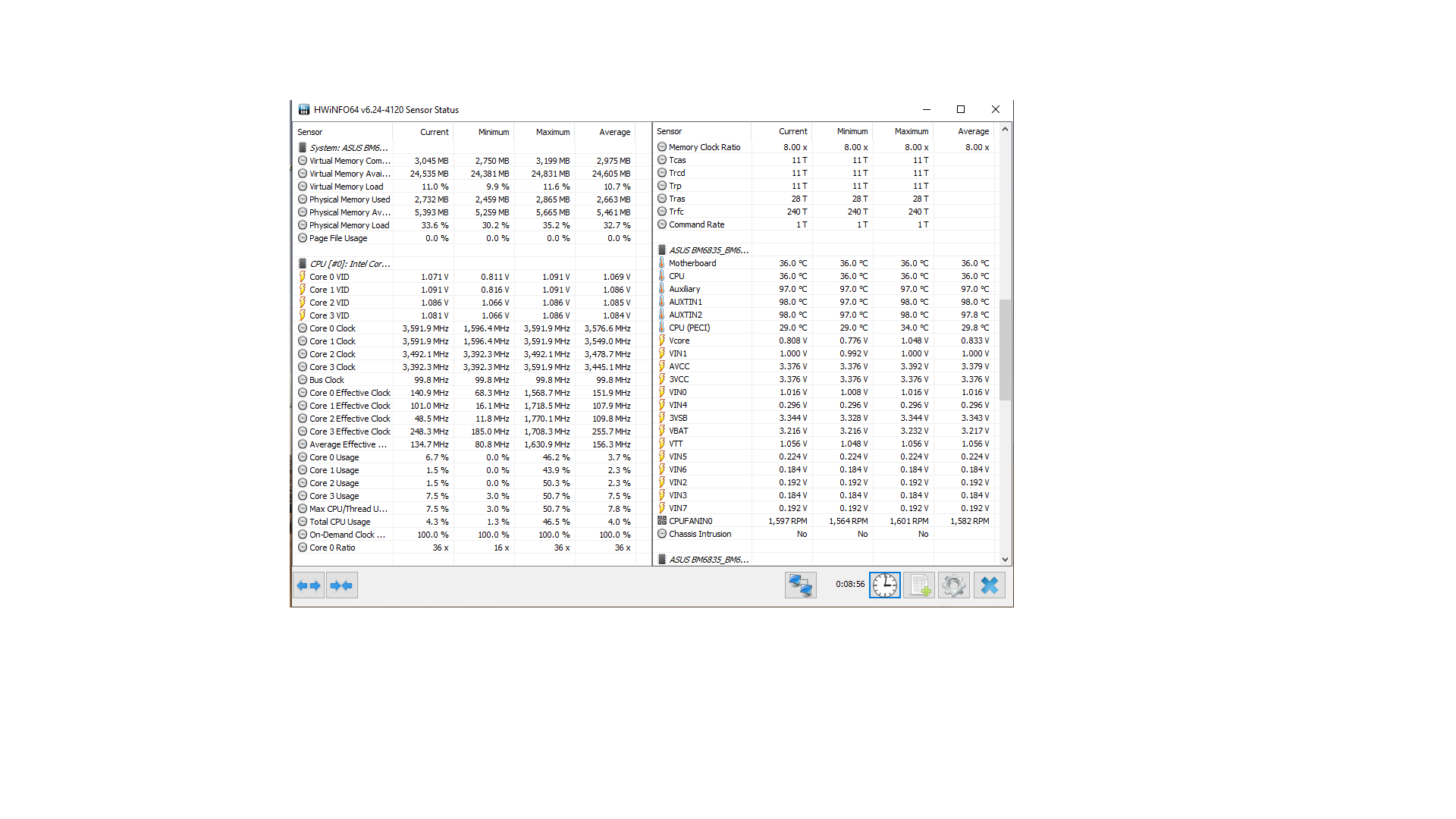Image resolution: width=1456 pixels, height=819 pixels.
Task: Close the sensor window with the blue X button
Action: [990, 585]
